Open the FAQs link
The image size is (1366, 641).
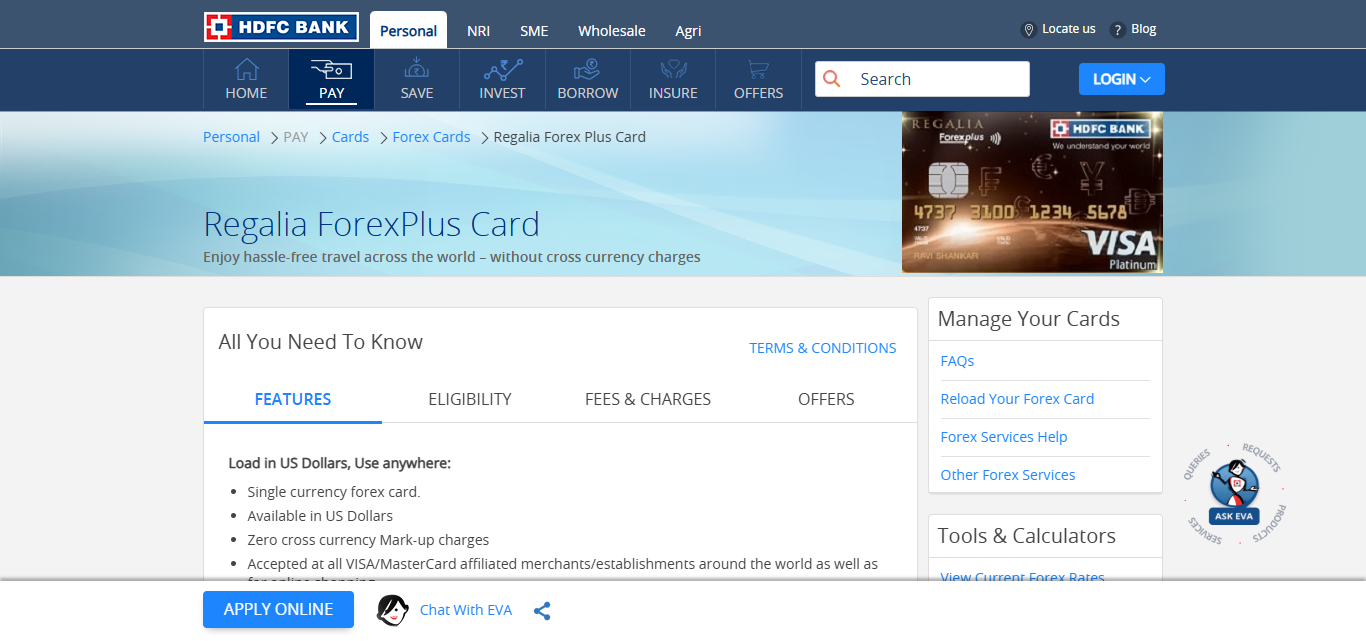click(x=957, y=361)
